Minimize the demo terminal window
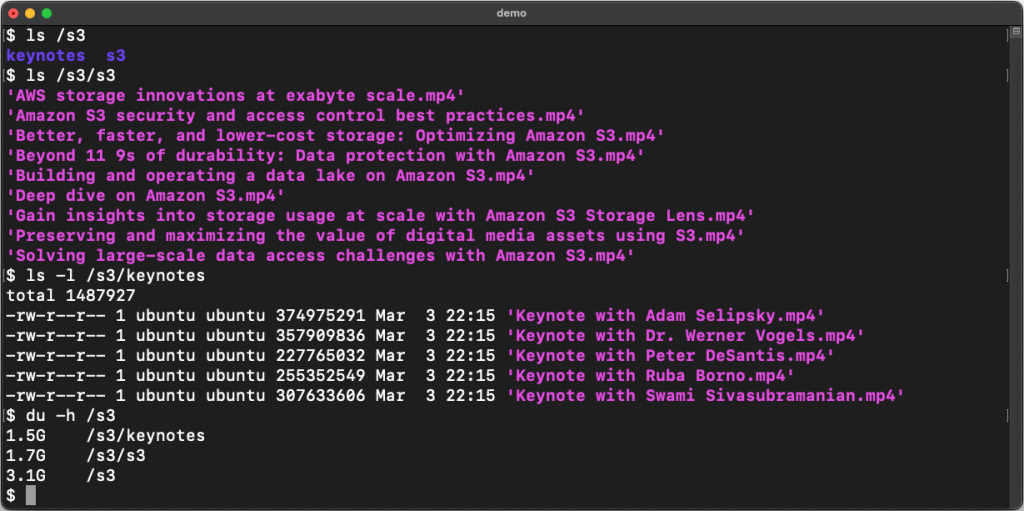1024x511 pixels. coord(30,13)
